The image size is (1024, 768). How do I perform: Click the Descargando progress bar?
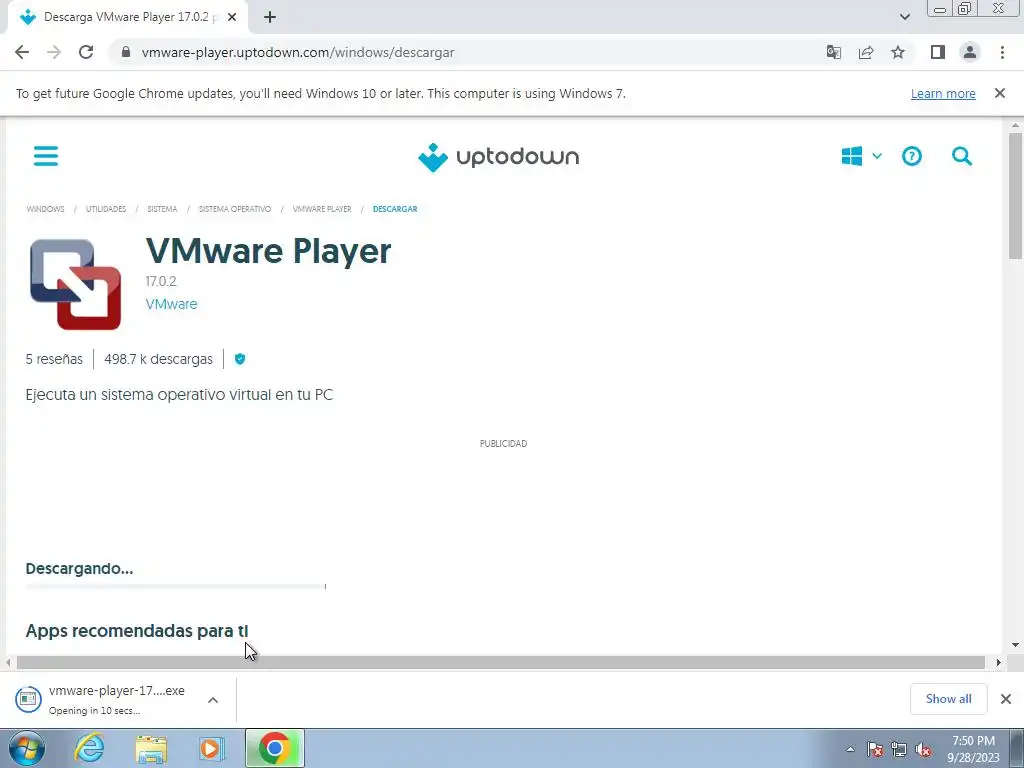click(x=176, y=586)
